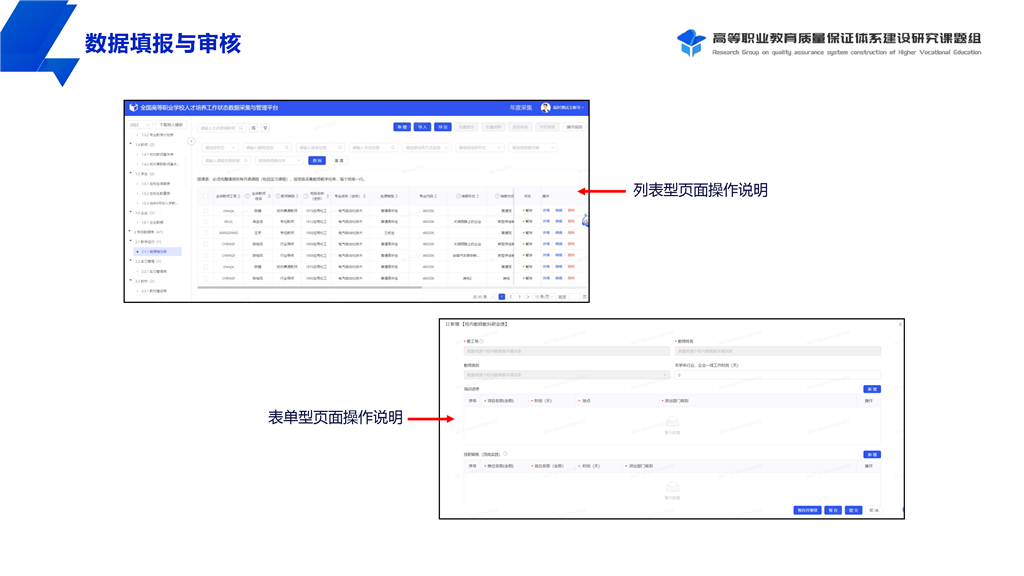Click the 导入 button in the list toolbar
The image size is (1024, 576).
click(x=422, y=127)
